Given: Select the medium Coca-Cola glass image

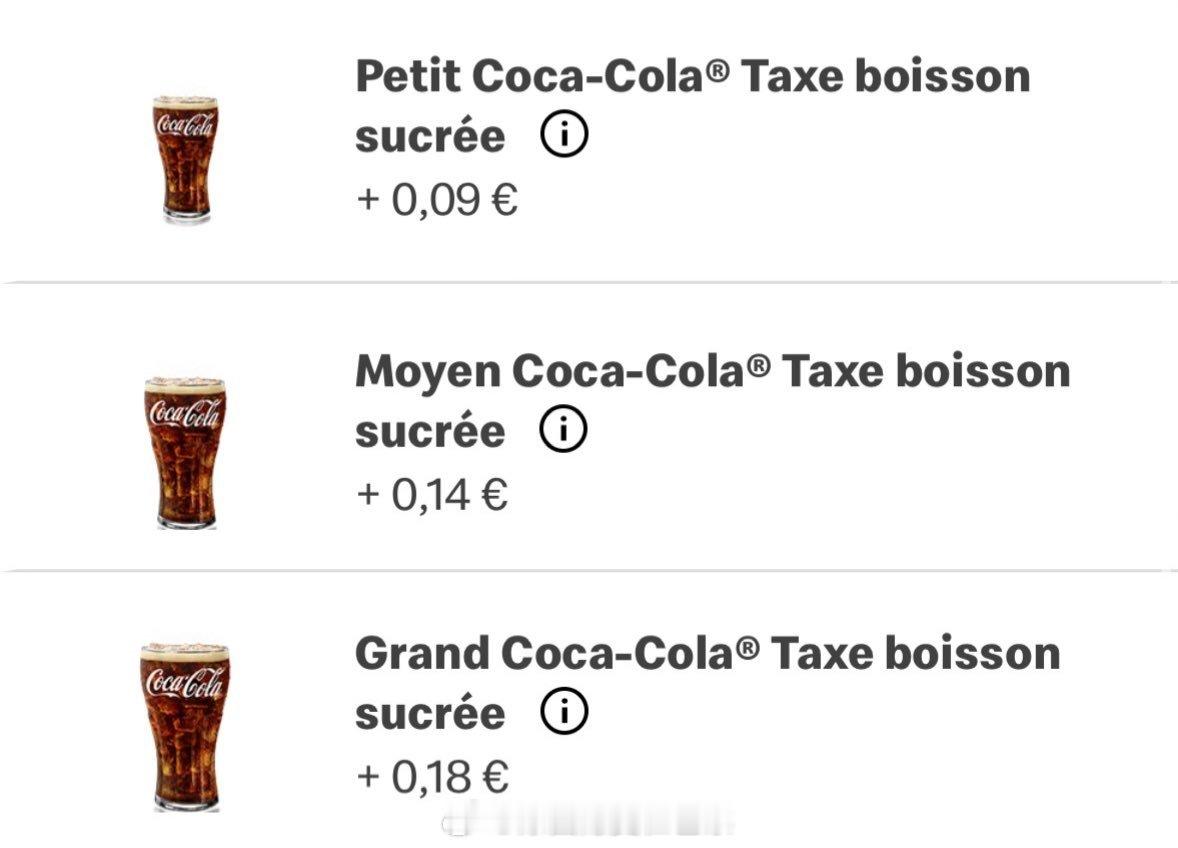Looking at the screenshot, I should pos(185,452).
